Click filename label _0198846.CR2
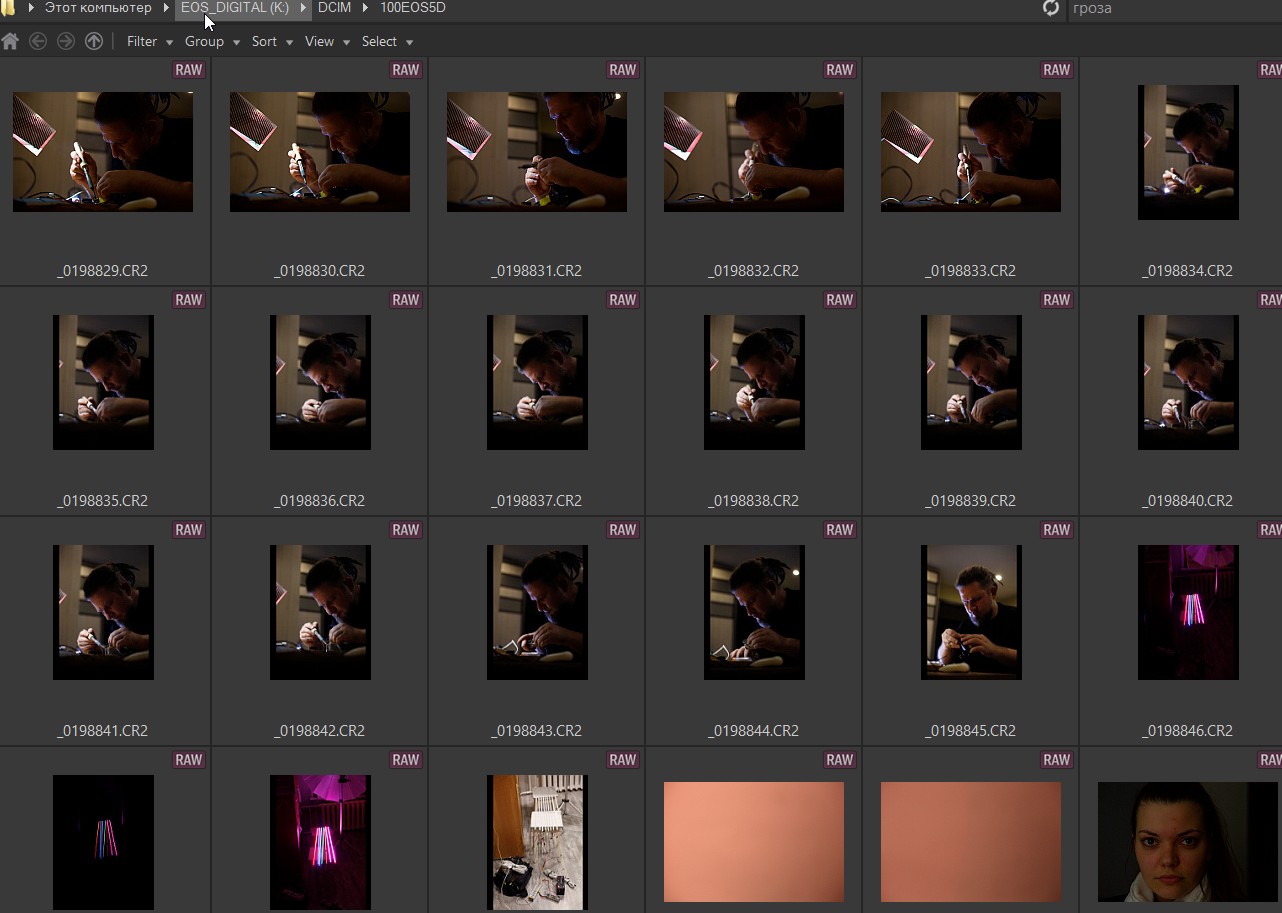This screenshot has height=913, width=1282. tap(1188, 731)
